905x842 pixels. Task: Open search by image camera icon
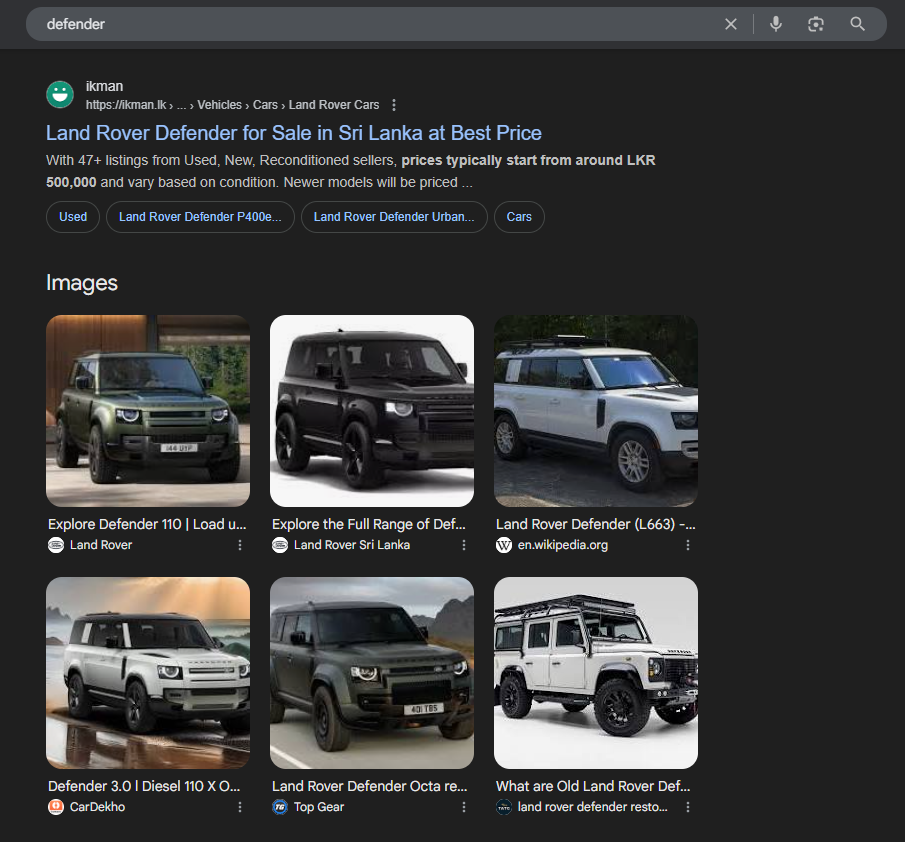pos(816,24)
